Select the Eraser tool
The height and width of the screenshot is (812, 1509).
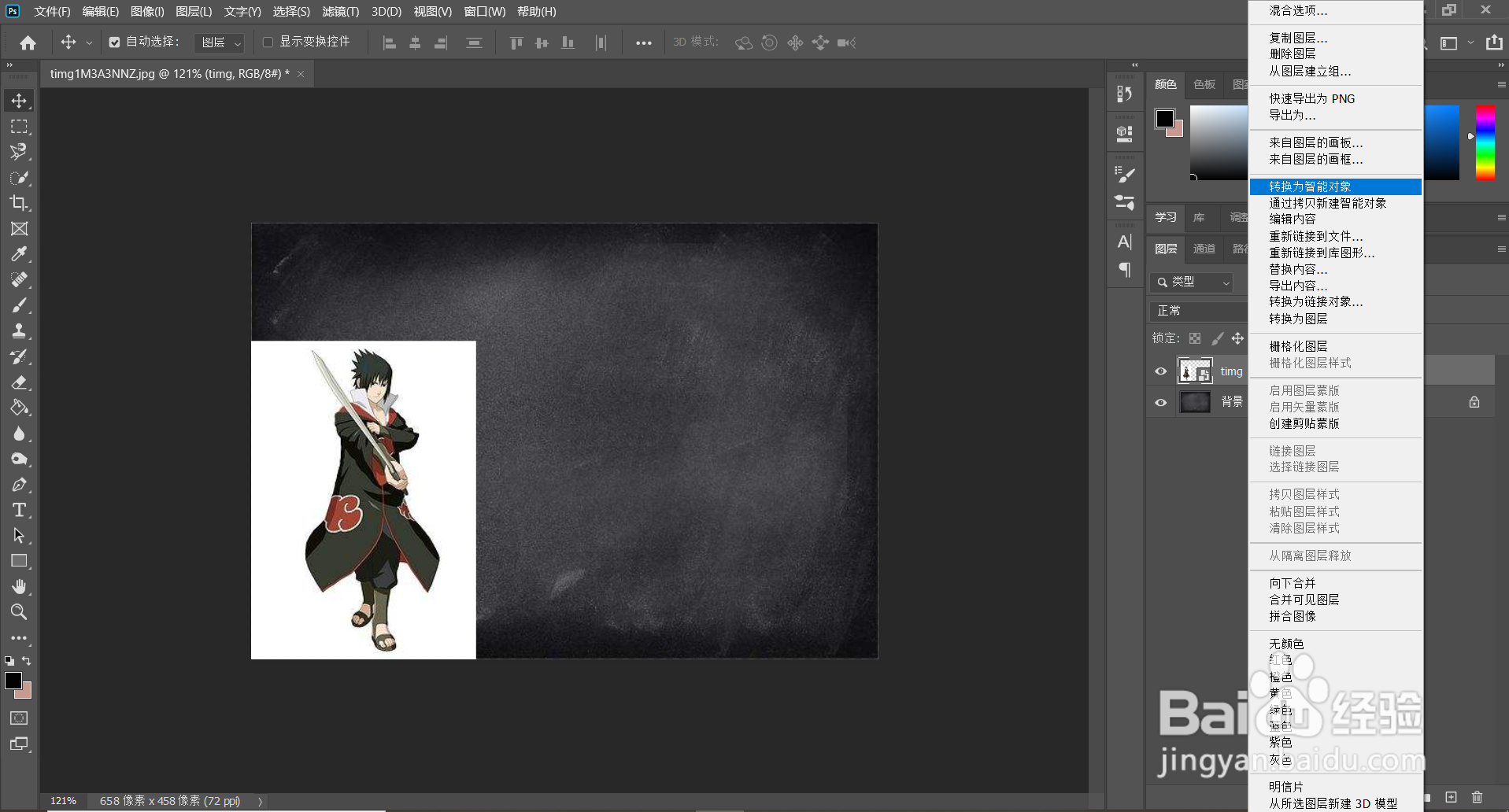(19, 382)
